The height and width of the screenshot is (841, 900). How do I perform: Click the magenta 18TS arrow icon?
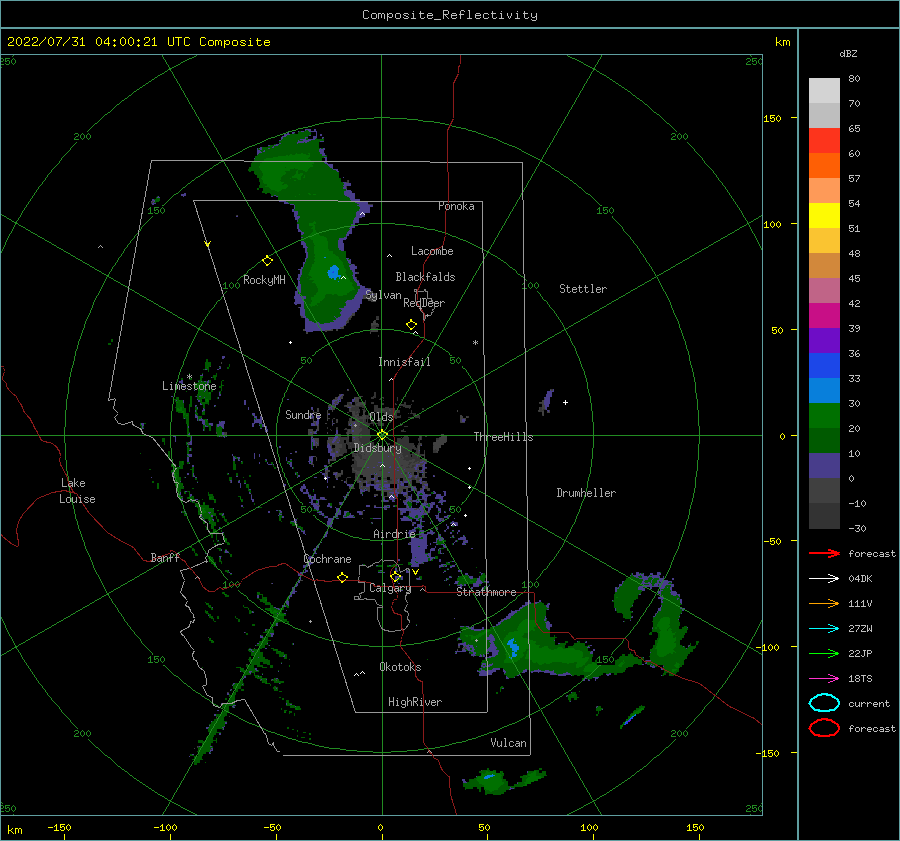824,679
